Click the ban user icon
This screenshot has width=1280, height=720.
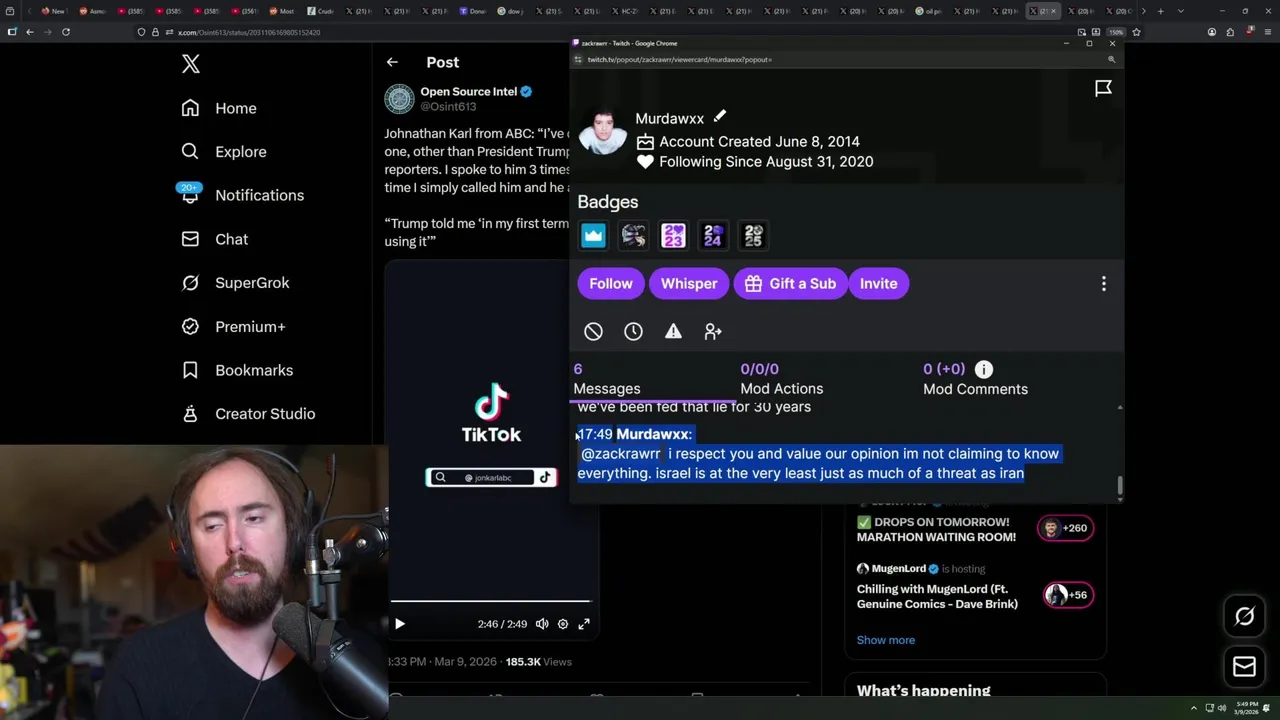click(593, 331)
